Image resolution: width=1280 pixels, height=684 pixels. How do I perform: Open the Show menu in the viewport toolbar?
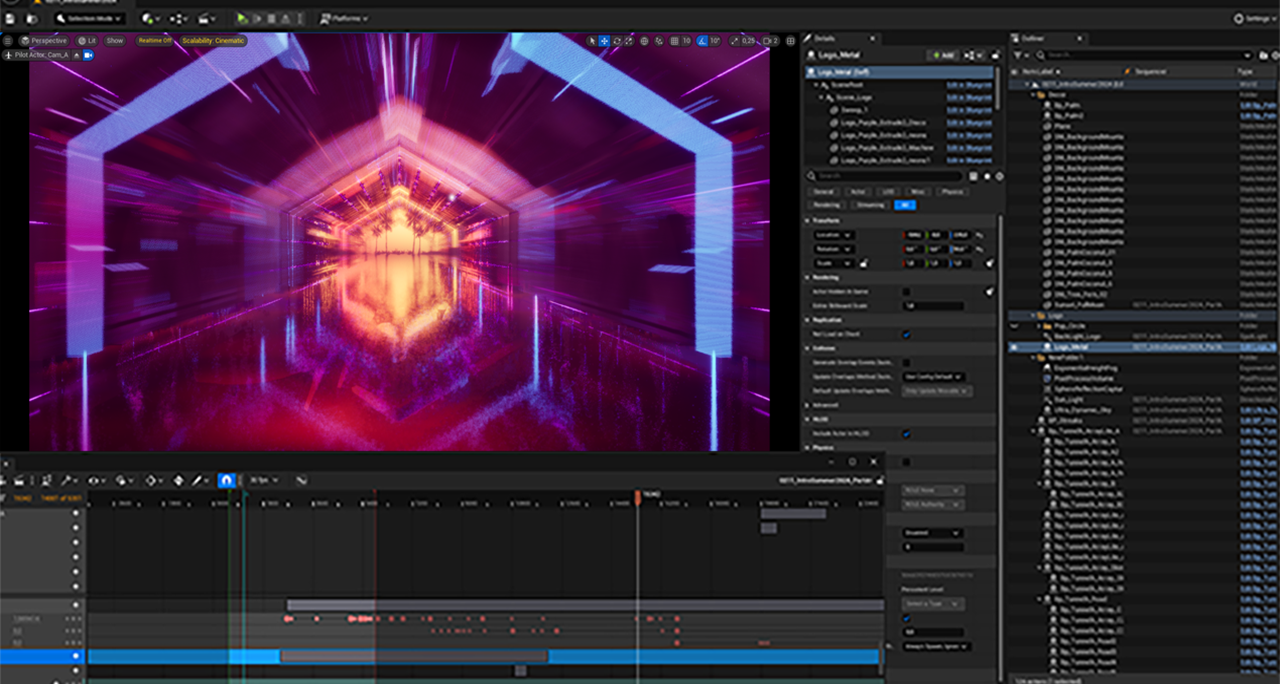pos(113,41)
